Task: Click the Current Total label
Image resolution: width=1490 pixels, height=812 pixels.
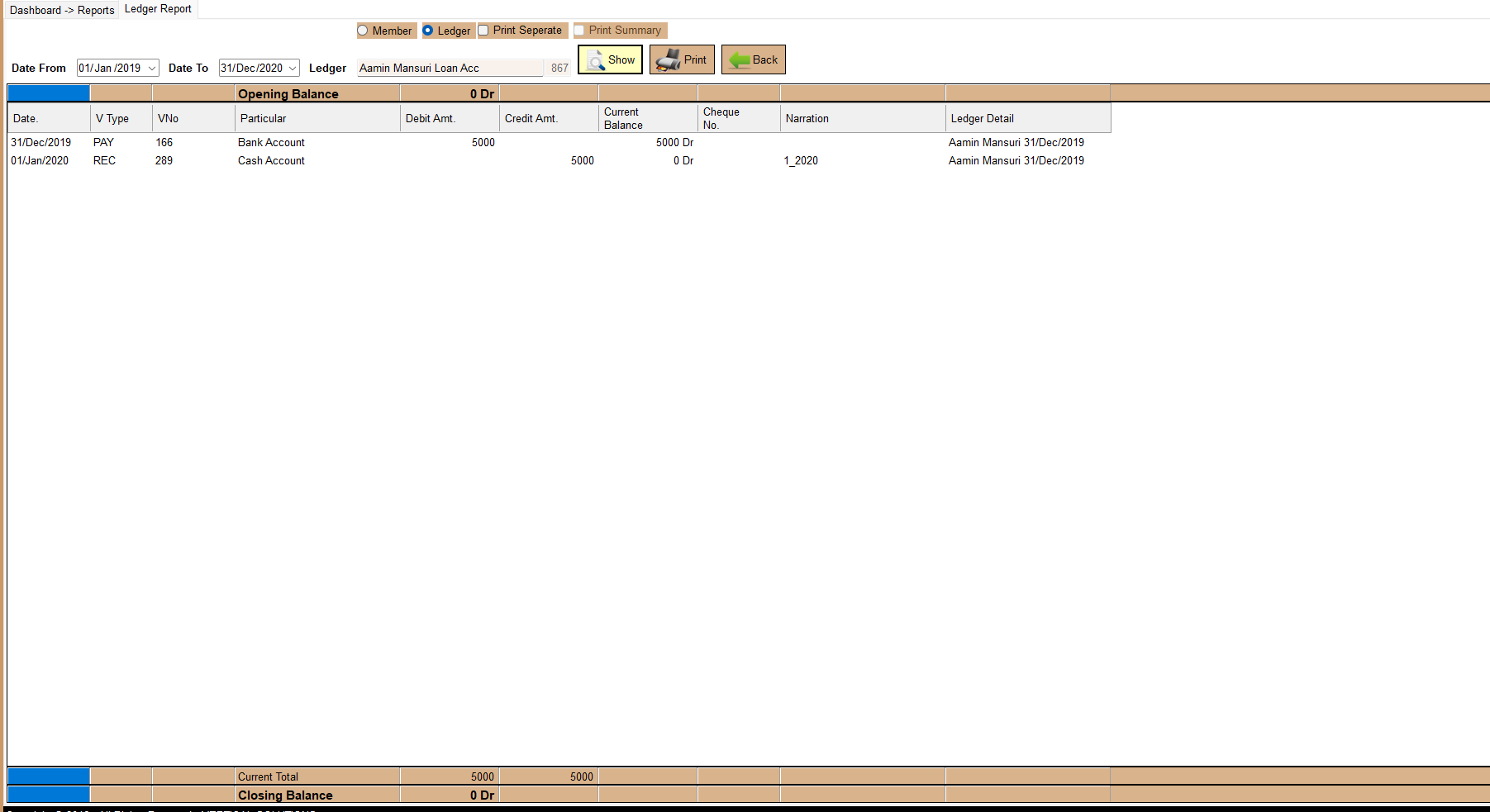Action: coord(268,777)
